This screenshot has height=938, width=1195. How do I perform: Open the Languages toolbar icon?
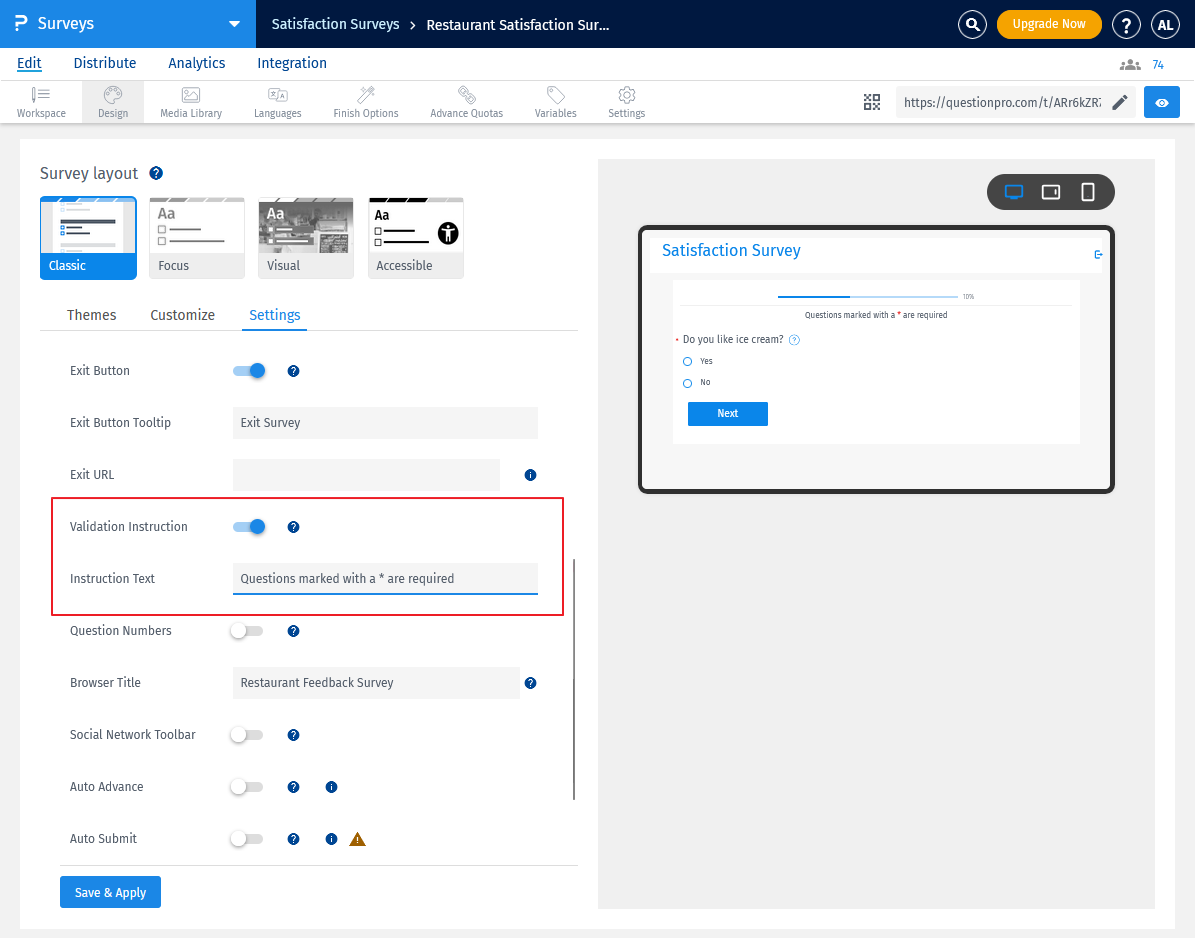coord(277,101)
